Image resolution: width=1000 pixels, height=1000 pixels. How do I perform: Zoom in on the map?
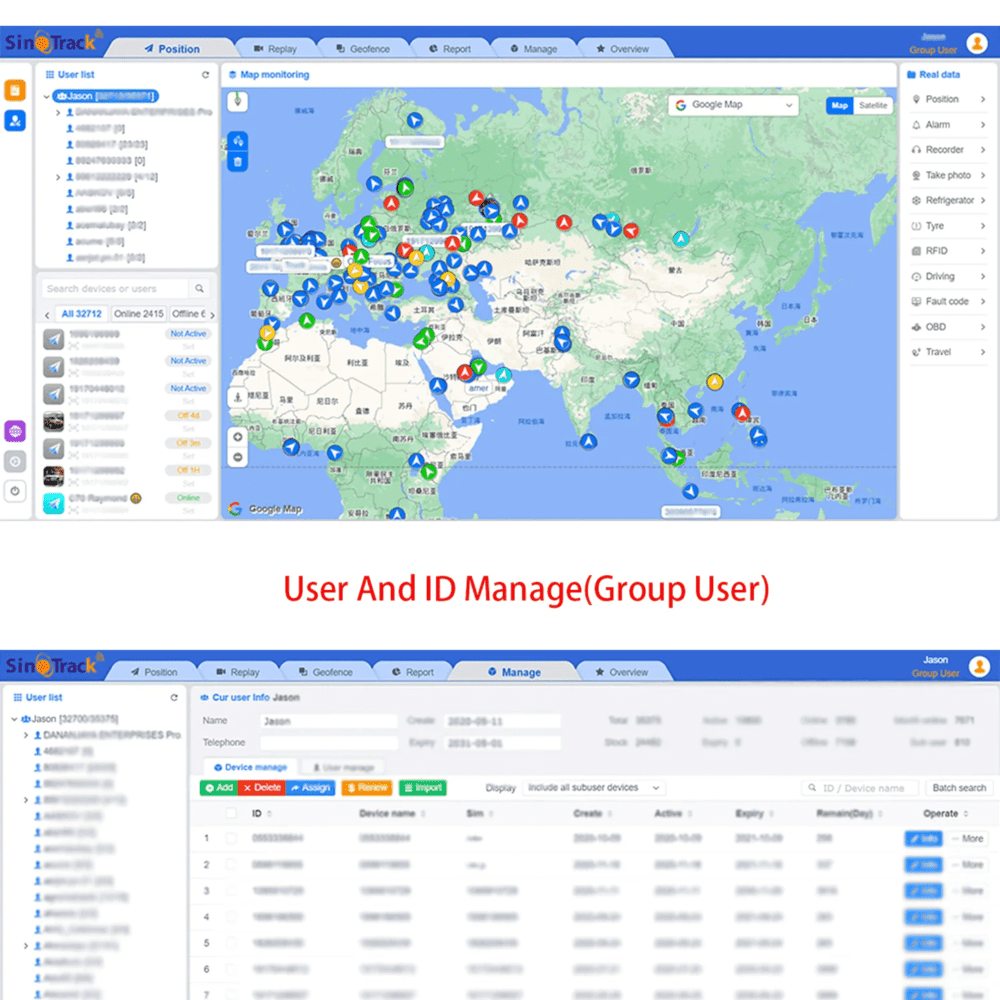tap(238, 437)
